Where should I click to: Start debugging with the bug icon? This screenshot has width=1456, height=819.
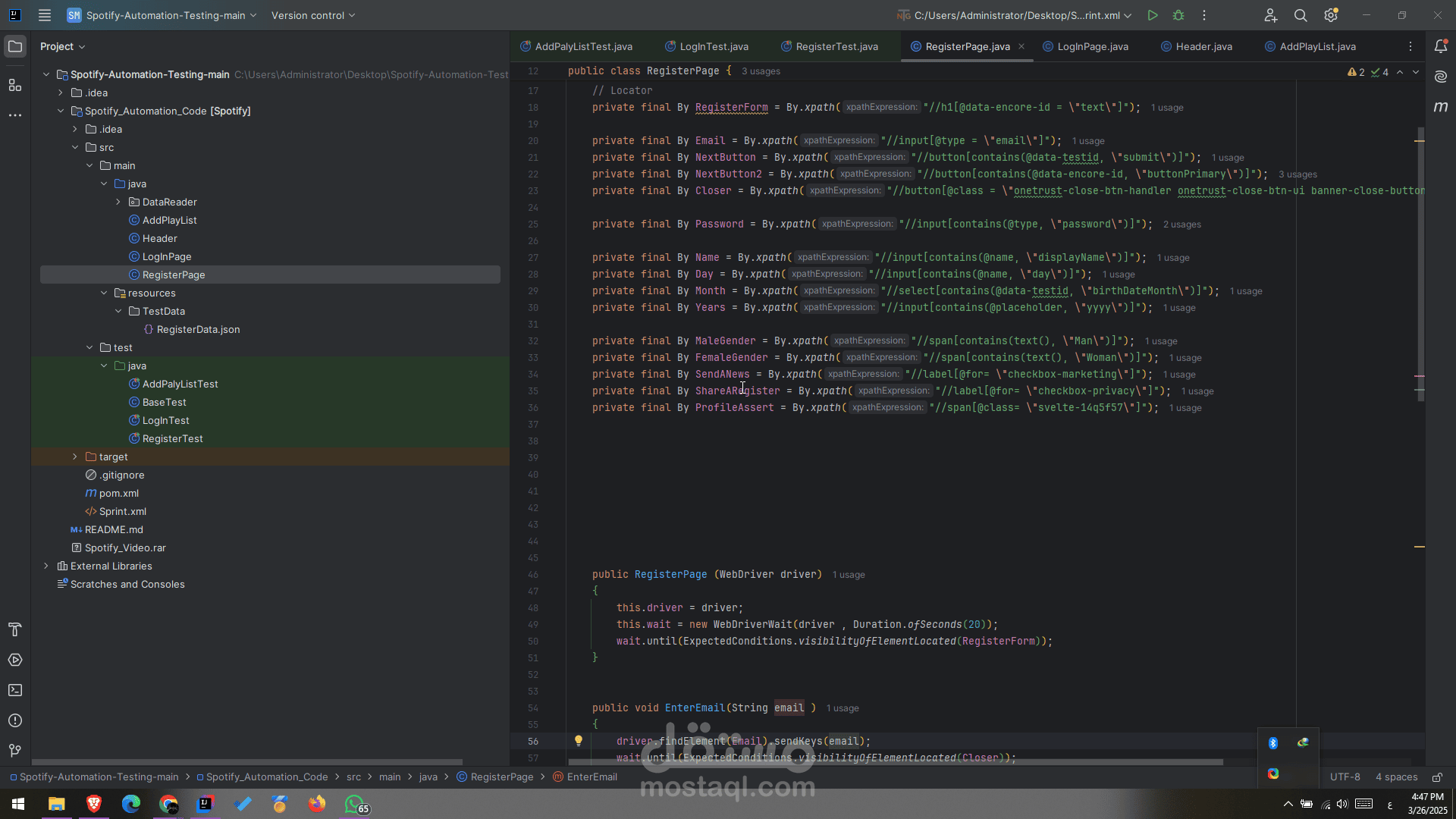pyautogui.click(x=1178, y=15)
